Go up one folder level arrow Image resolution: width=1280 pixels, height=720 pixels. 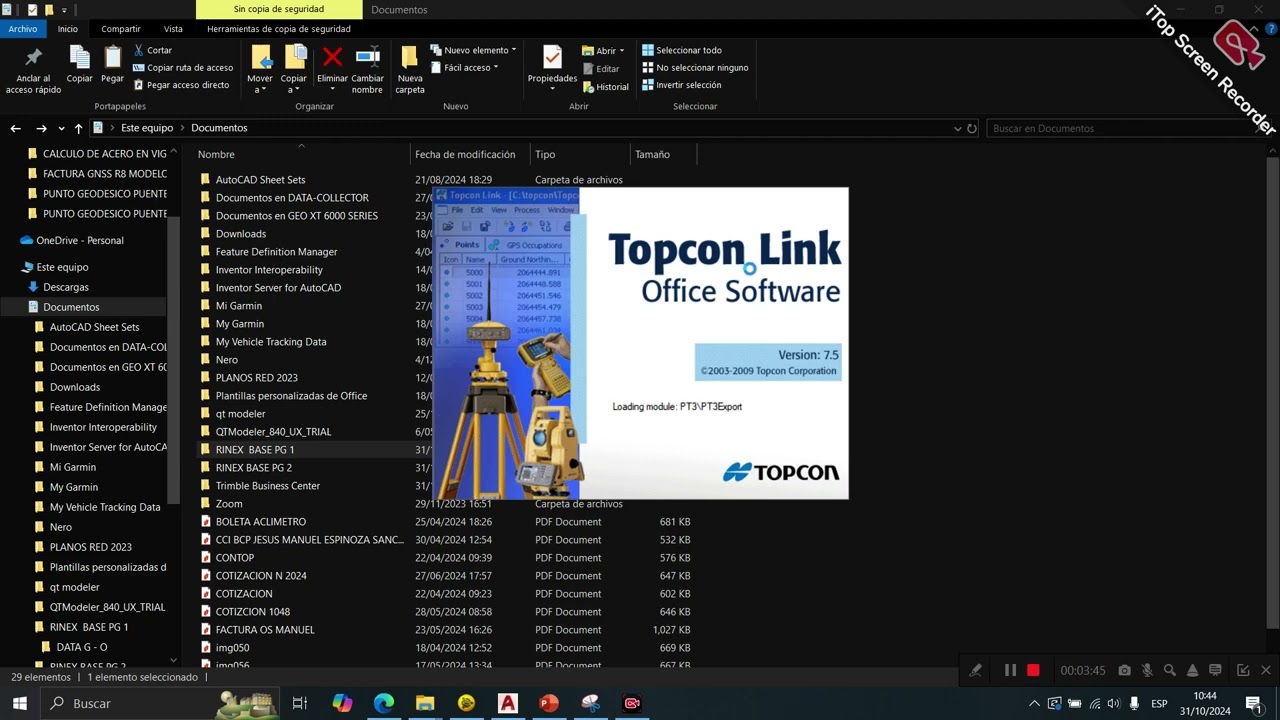point(79,128)
